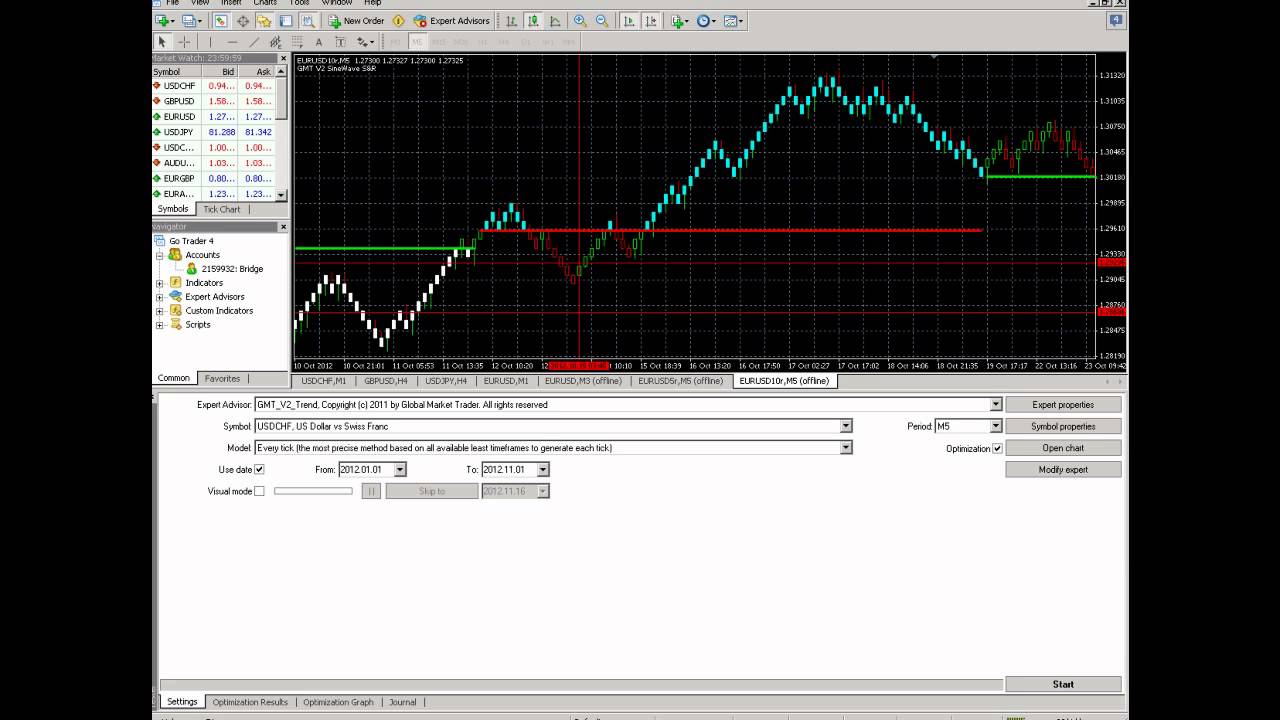1280x720 pixels.
Task: Toggle chart shift icon
Action: [651, 21]
